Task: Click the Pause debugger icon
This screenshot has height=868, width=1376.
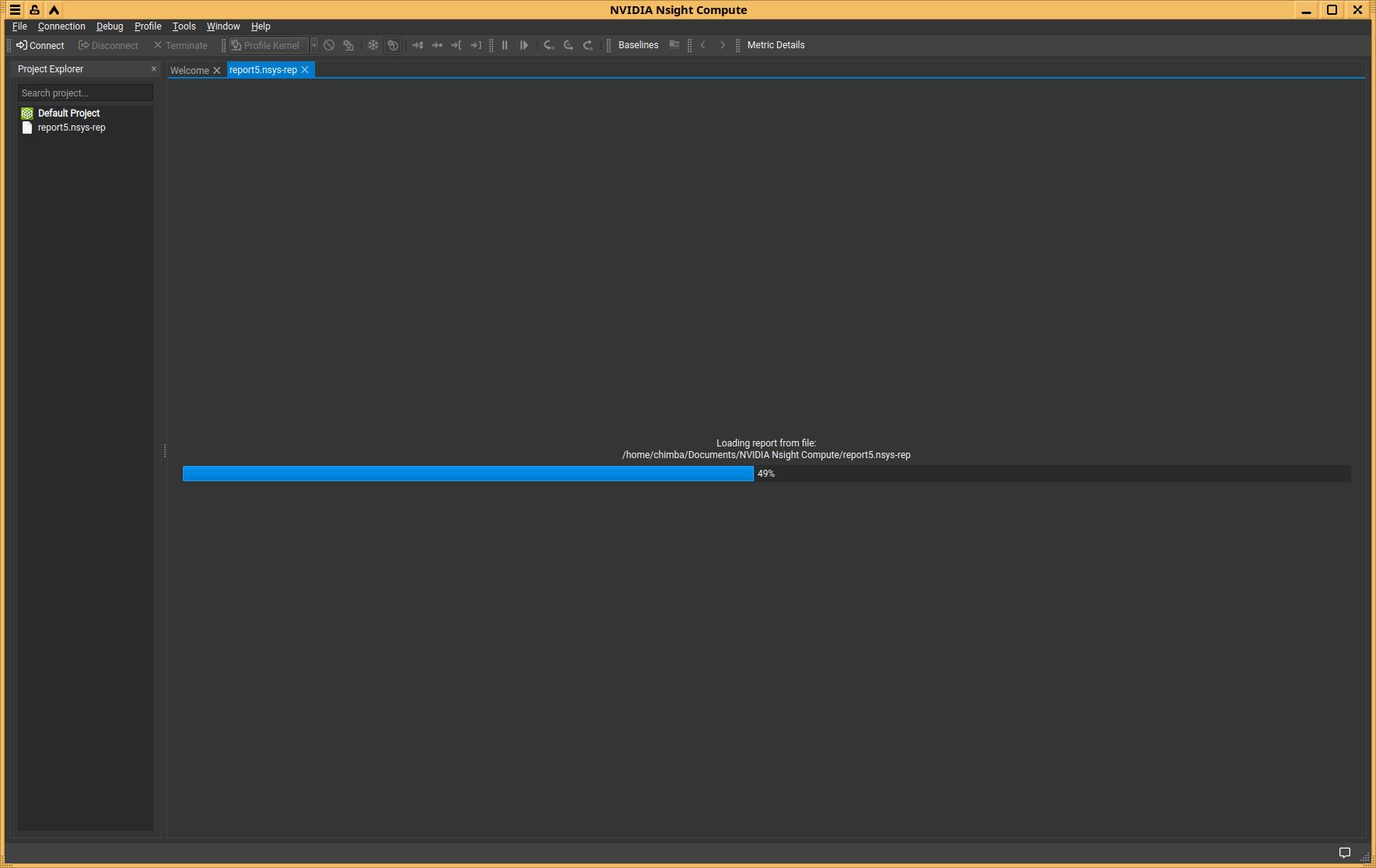Action: pyautogui.click(x=505, y=45)
